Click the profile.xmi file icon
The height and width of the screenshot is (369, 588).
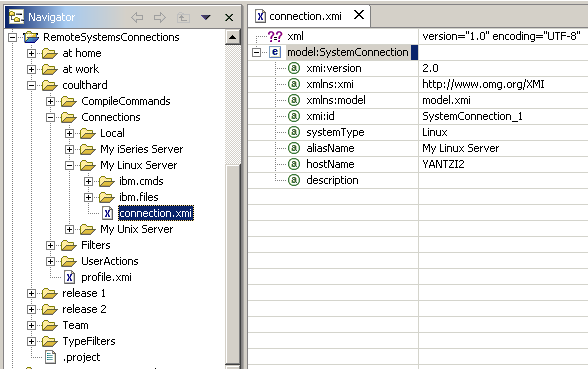pos(70,278)
